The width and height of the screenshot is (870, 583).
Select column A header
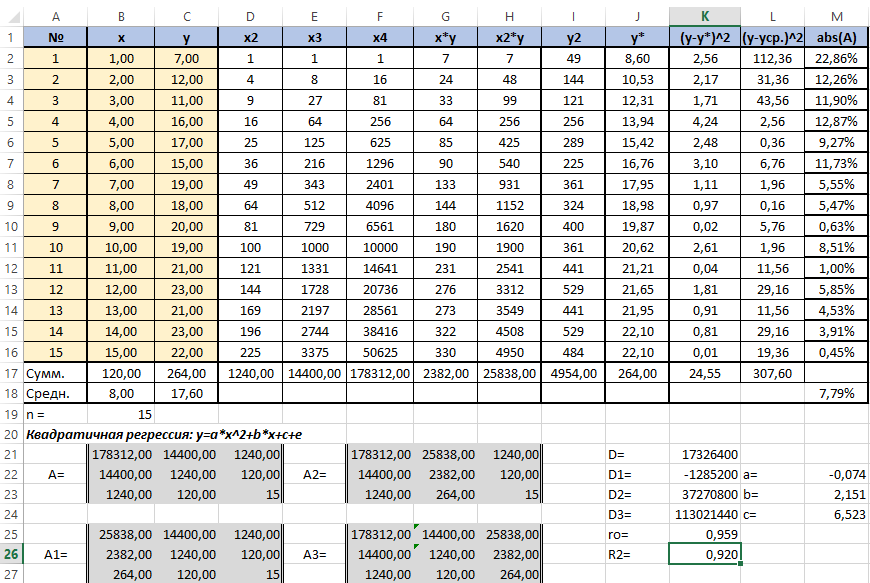(x=54, y=15)
